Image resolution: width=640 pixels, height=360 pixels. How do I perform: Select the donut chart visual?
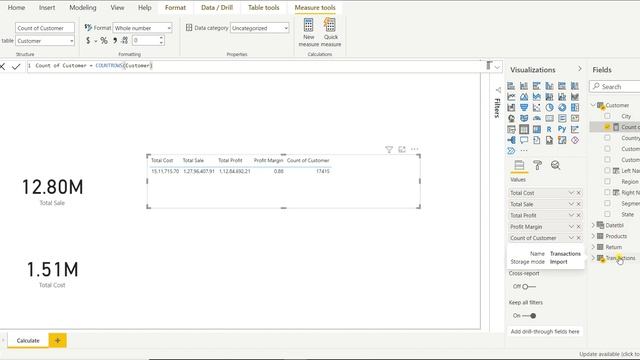tap(562, 107)
